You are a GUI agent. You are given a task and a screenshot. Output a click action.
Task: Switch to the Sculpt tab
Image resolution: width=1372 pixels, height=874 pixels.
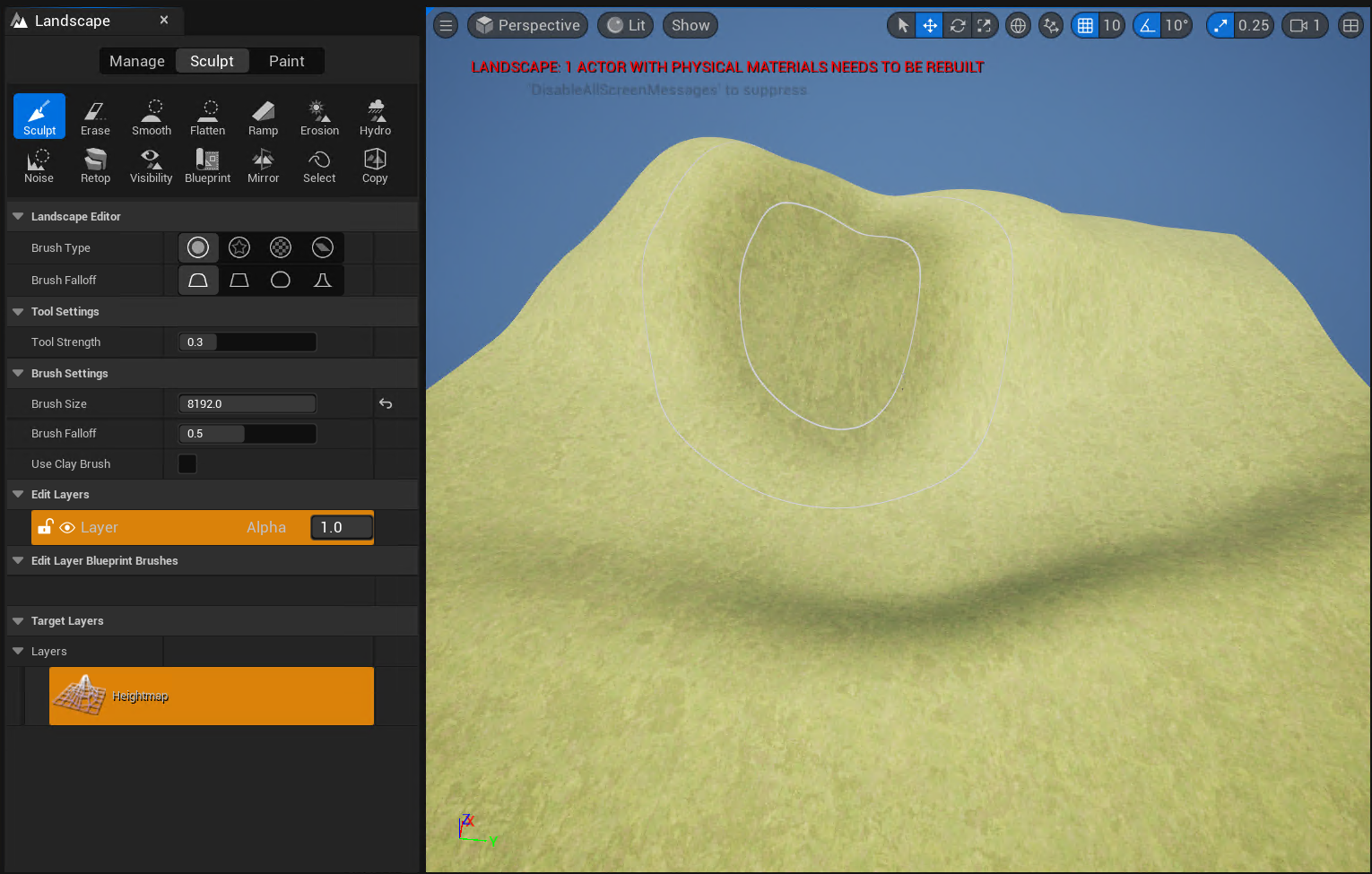pyautogui.click(x=212, y=61)
